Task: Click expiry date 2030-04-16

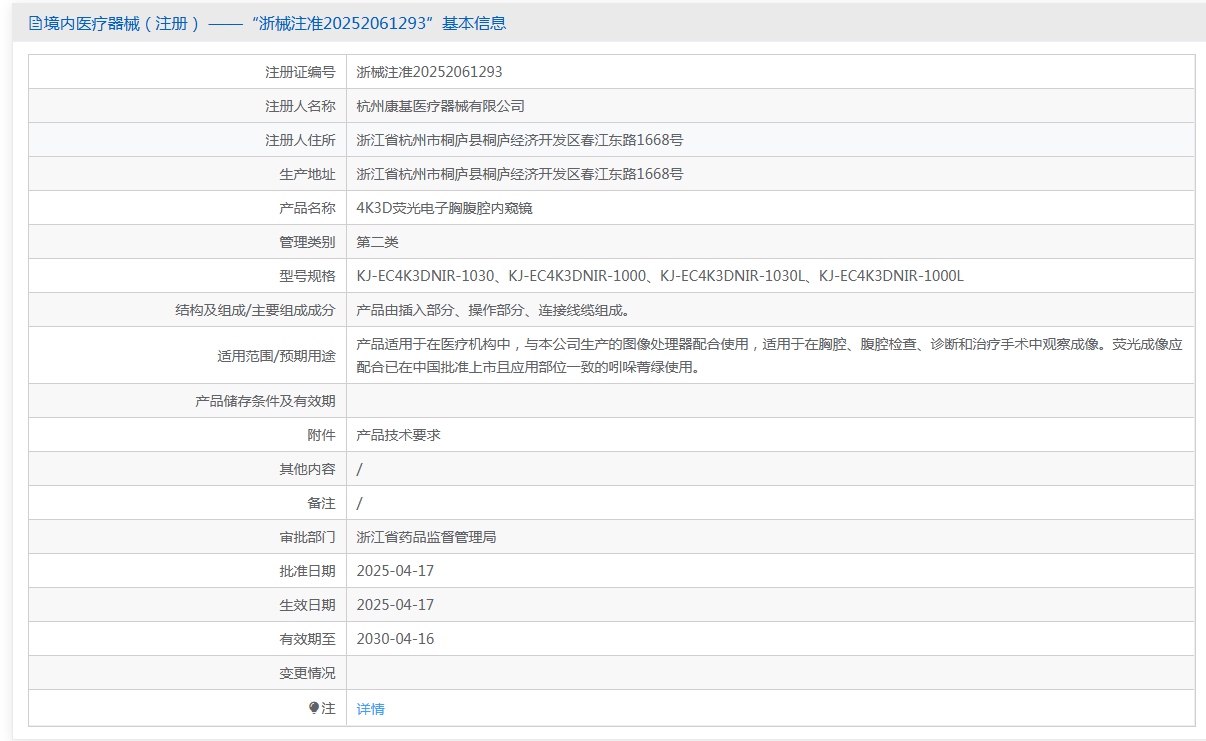Action: pyautogui.click(x=395, y=639)
